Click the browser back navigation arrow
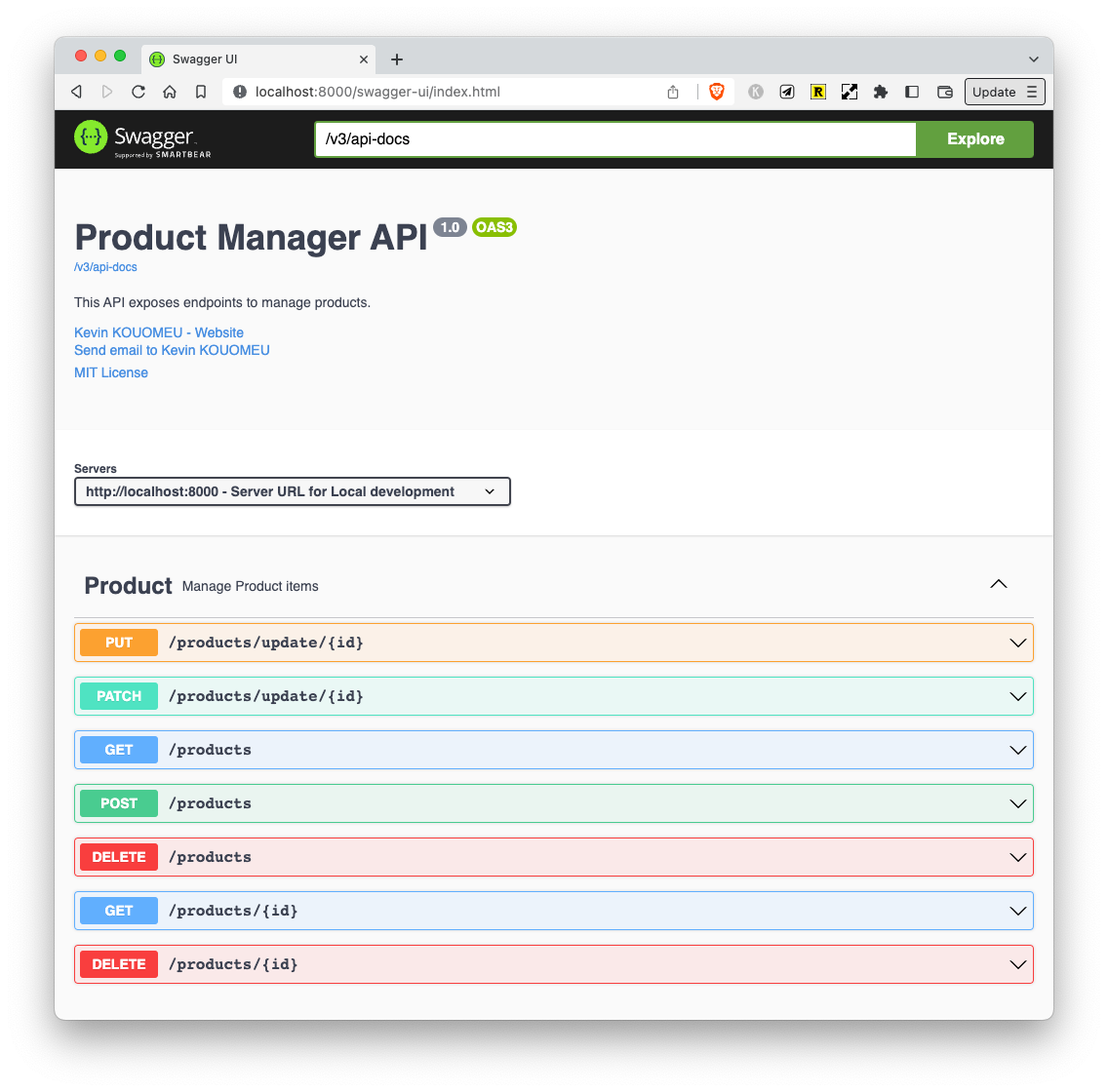Screen dimensions: 1108x1092 (x=76, y=91)
